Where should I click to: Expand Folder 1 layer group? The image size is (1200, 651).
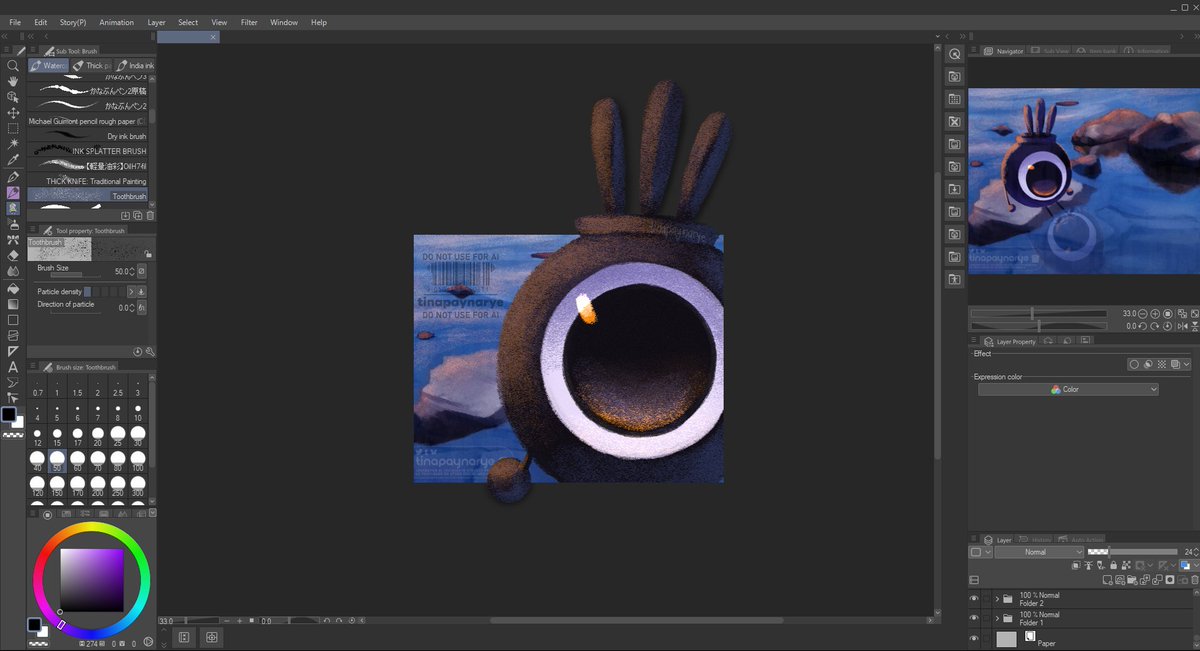click(x=997, y=619)
